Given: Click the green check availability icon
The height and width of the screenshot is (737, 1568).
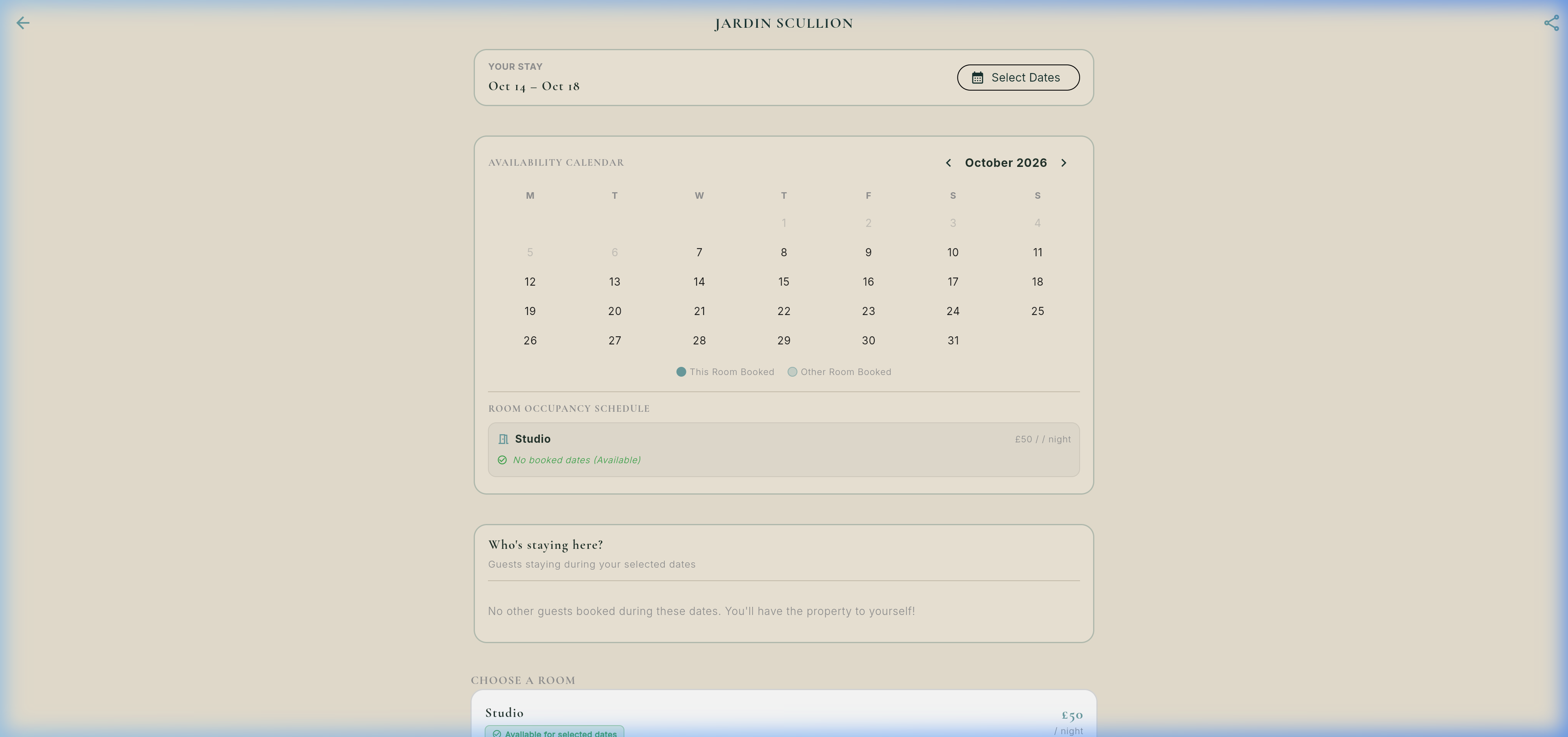Looking at the screenshot, I should 502,460.
